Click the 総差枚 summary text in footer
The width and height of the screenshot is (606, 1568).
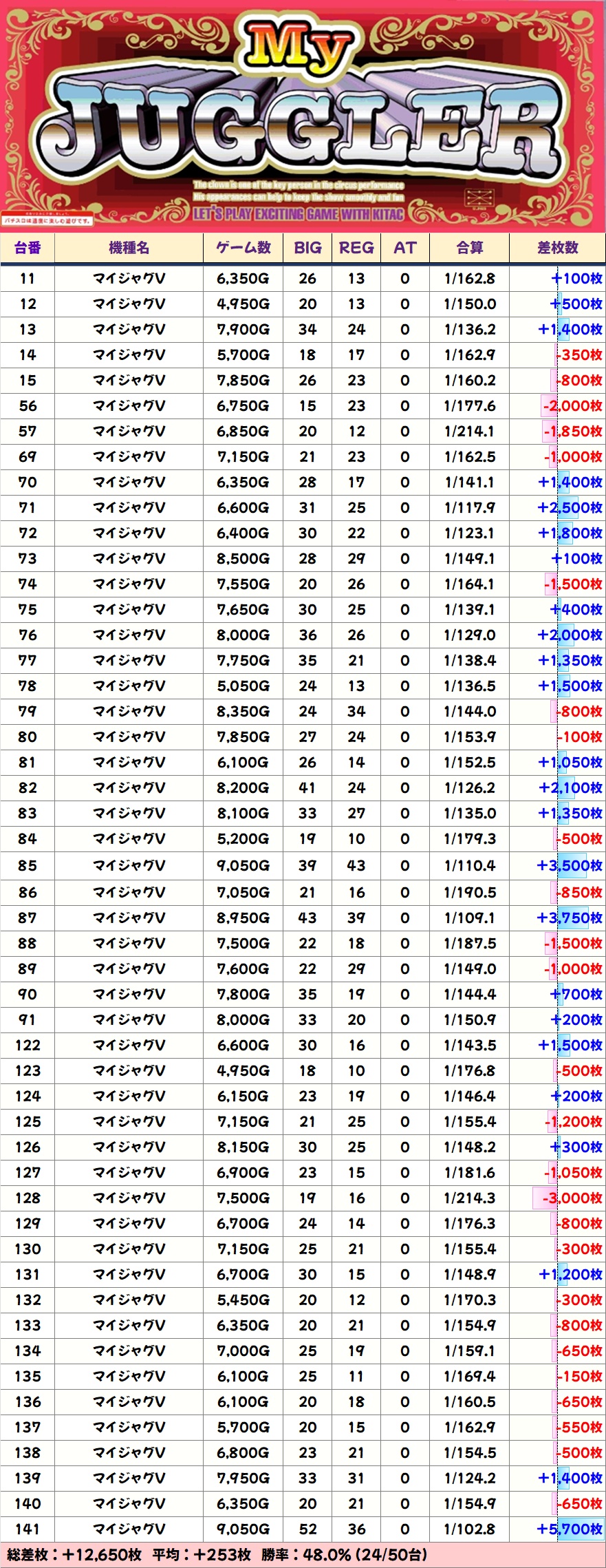tap(74, 1554)
